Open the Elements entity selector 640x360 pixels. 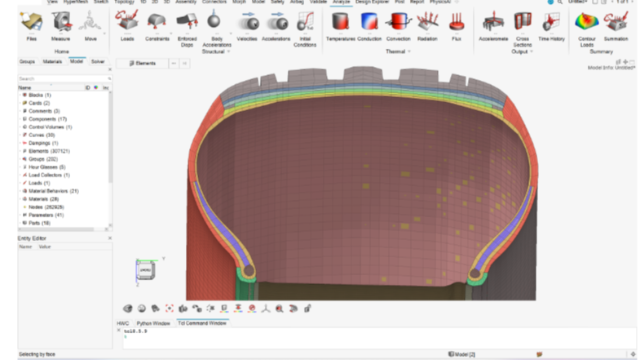tap(142, 63)
